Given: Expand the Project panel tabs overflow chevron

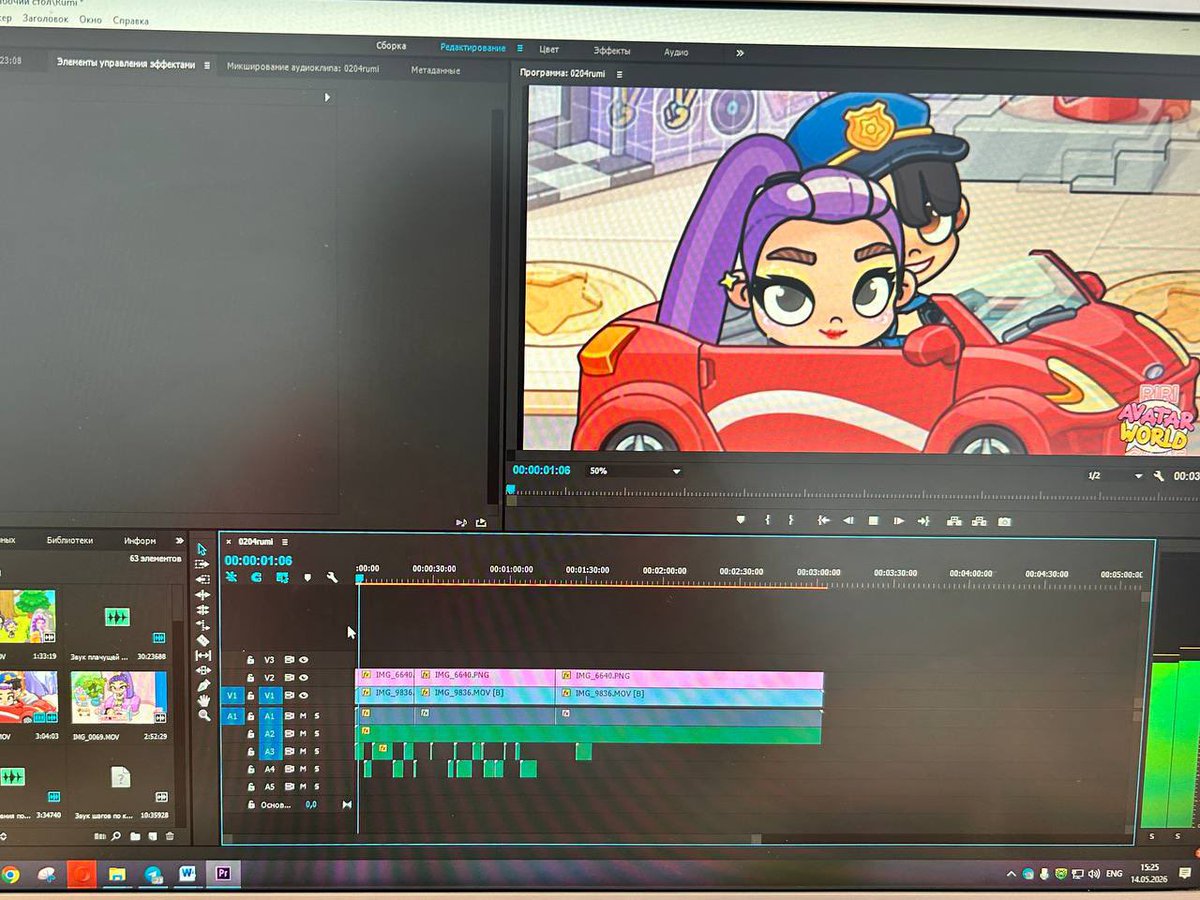Looking at the screenshot, I should tap(180, 541).
